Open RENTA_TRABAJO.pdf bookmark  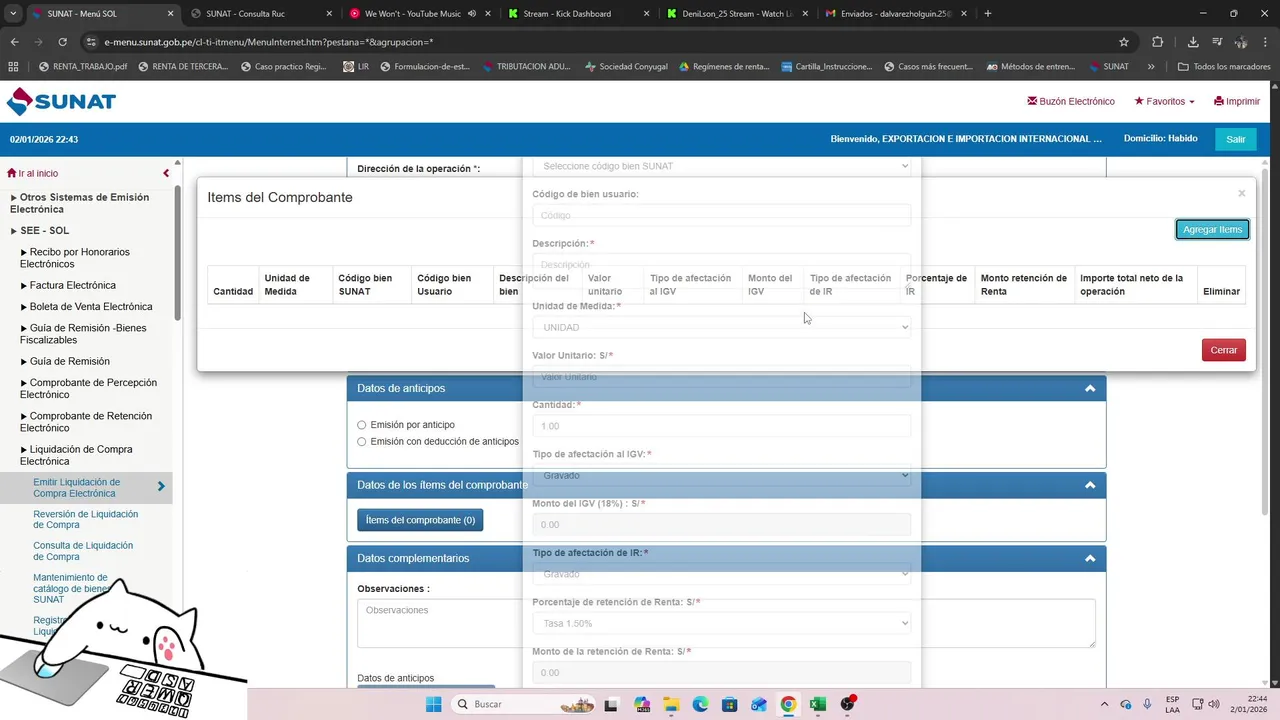82,67
